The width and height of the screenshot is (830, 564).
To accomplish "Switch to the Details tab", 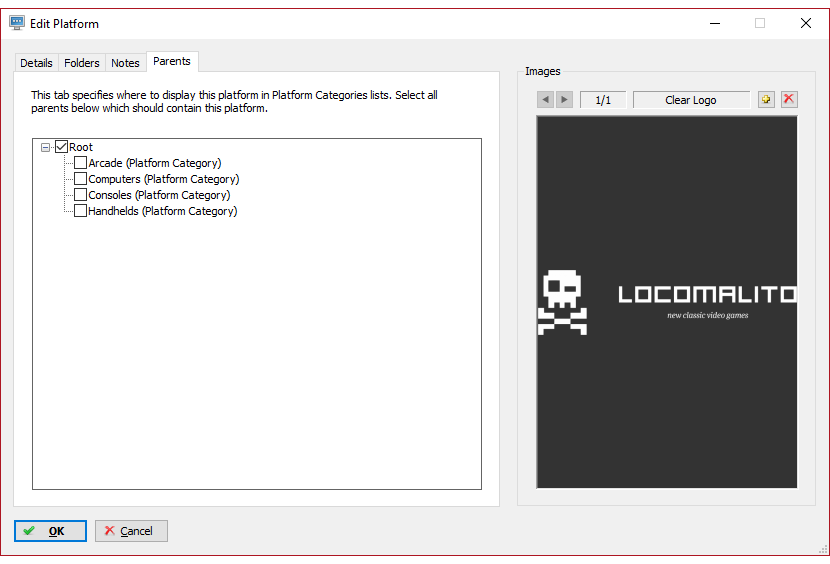I will (x=36, y=63).
